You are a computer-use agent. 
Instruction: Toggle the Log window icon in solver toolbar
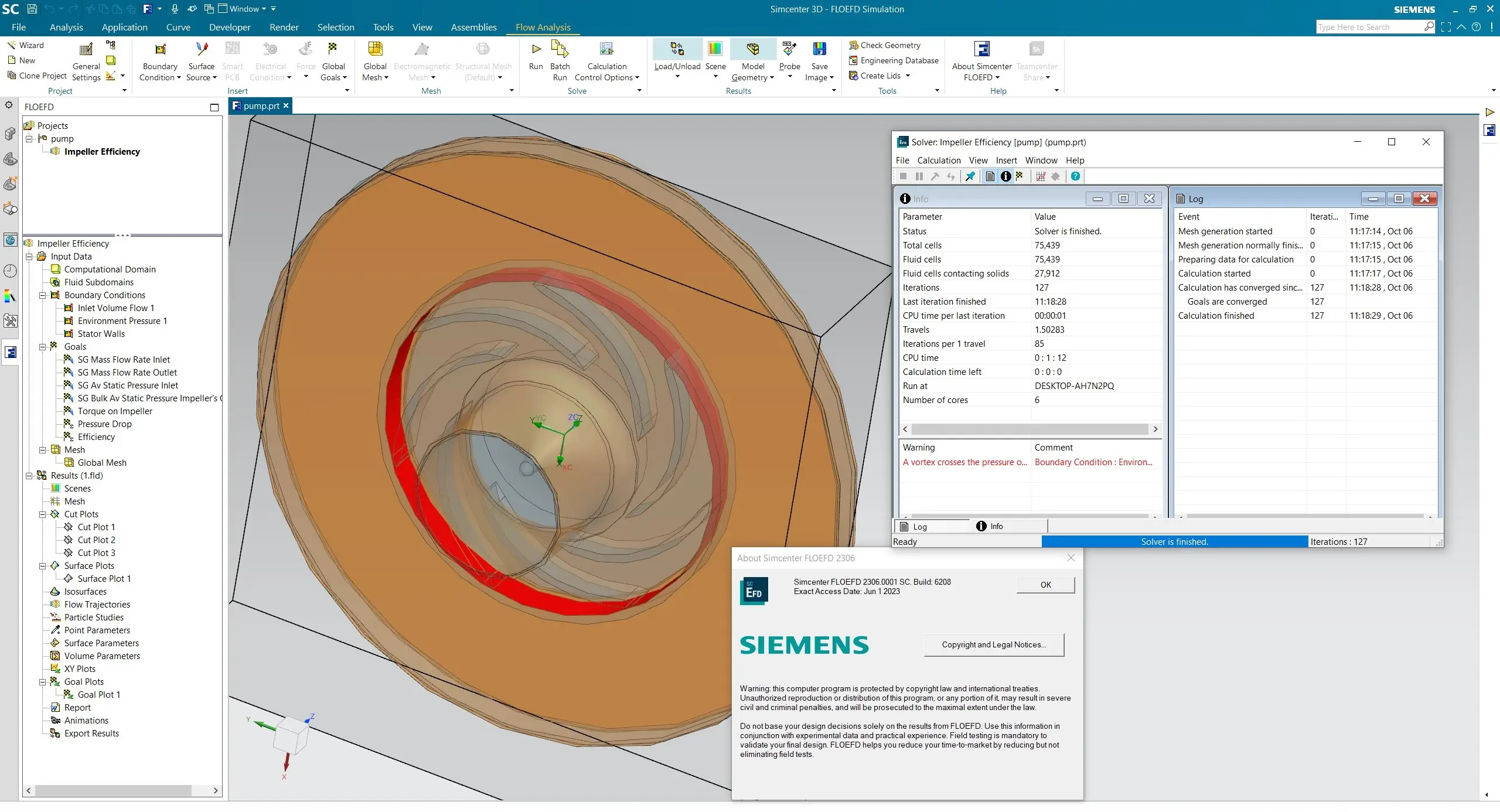tap(990, 176)
